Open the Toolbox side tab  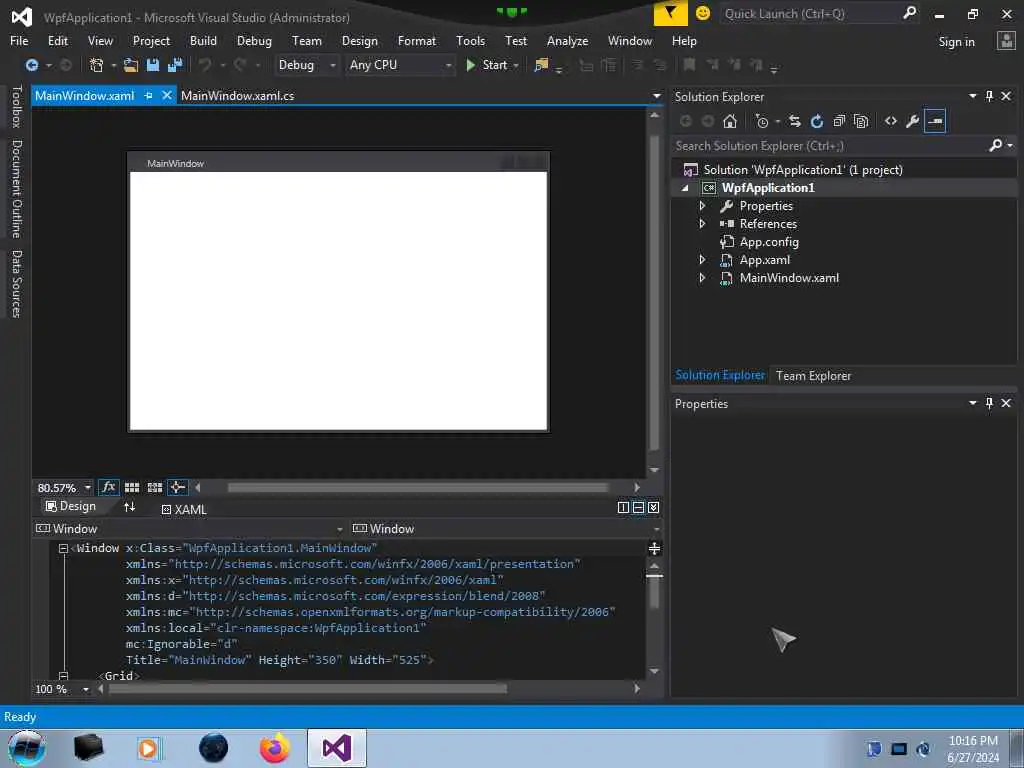point(16,106)
